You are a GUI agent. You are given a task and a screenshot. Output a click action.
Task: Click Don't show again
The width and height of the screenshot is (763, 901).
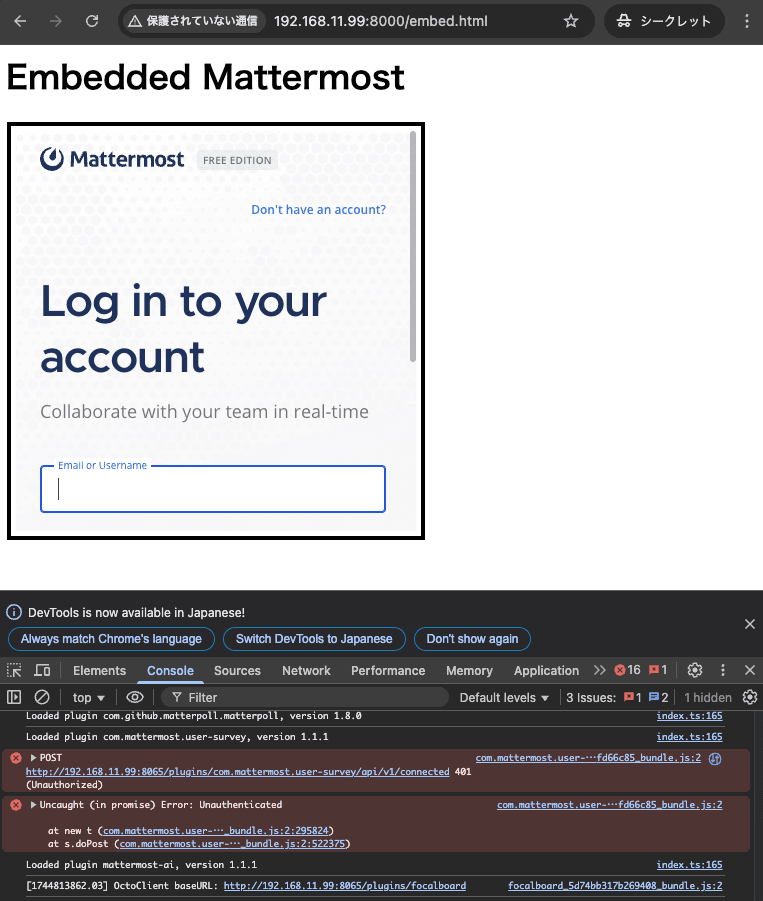(x=472, y=639)
